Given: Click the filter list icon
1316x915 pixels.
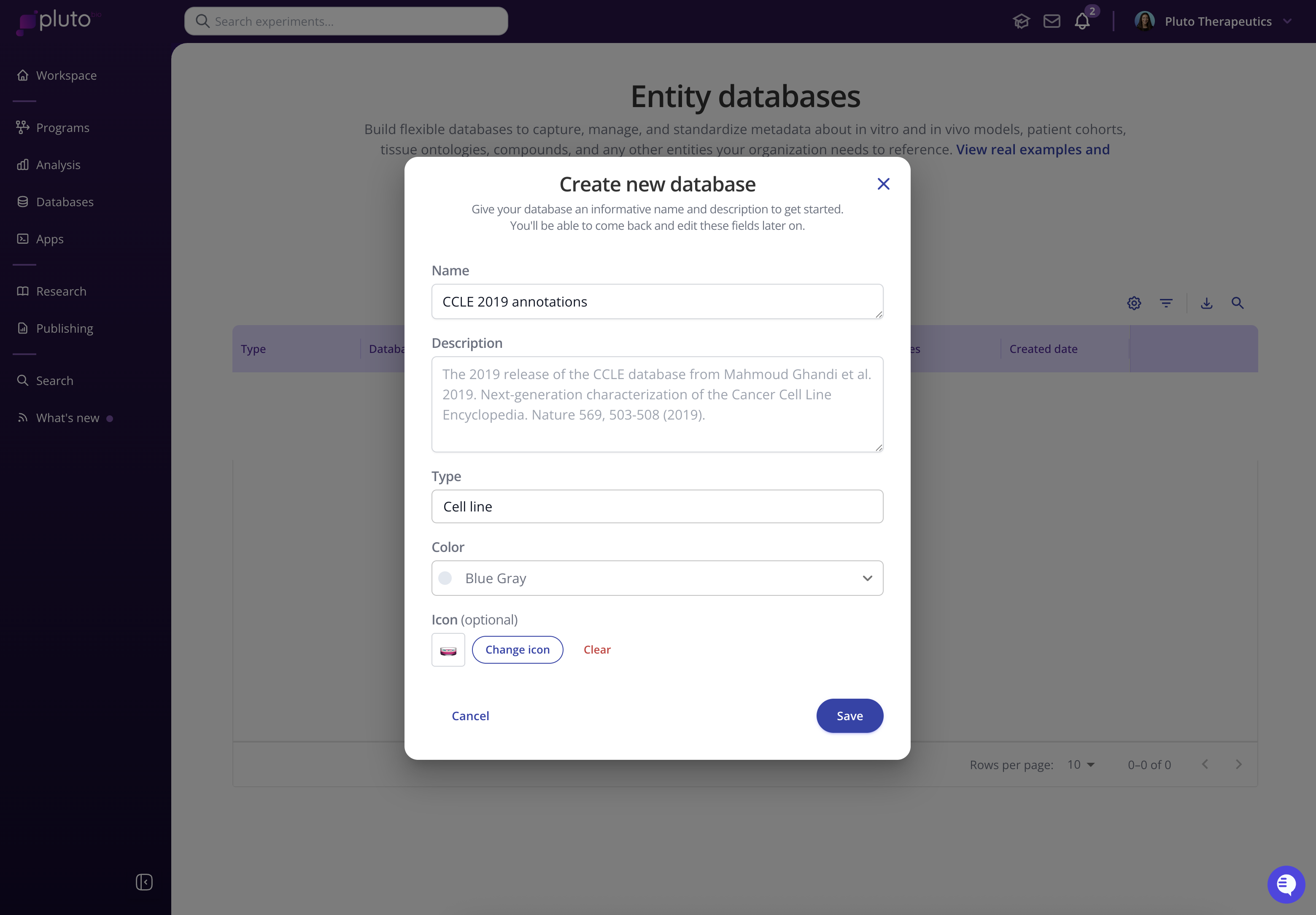Looking at the screenshot, I should point(1166,303).
